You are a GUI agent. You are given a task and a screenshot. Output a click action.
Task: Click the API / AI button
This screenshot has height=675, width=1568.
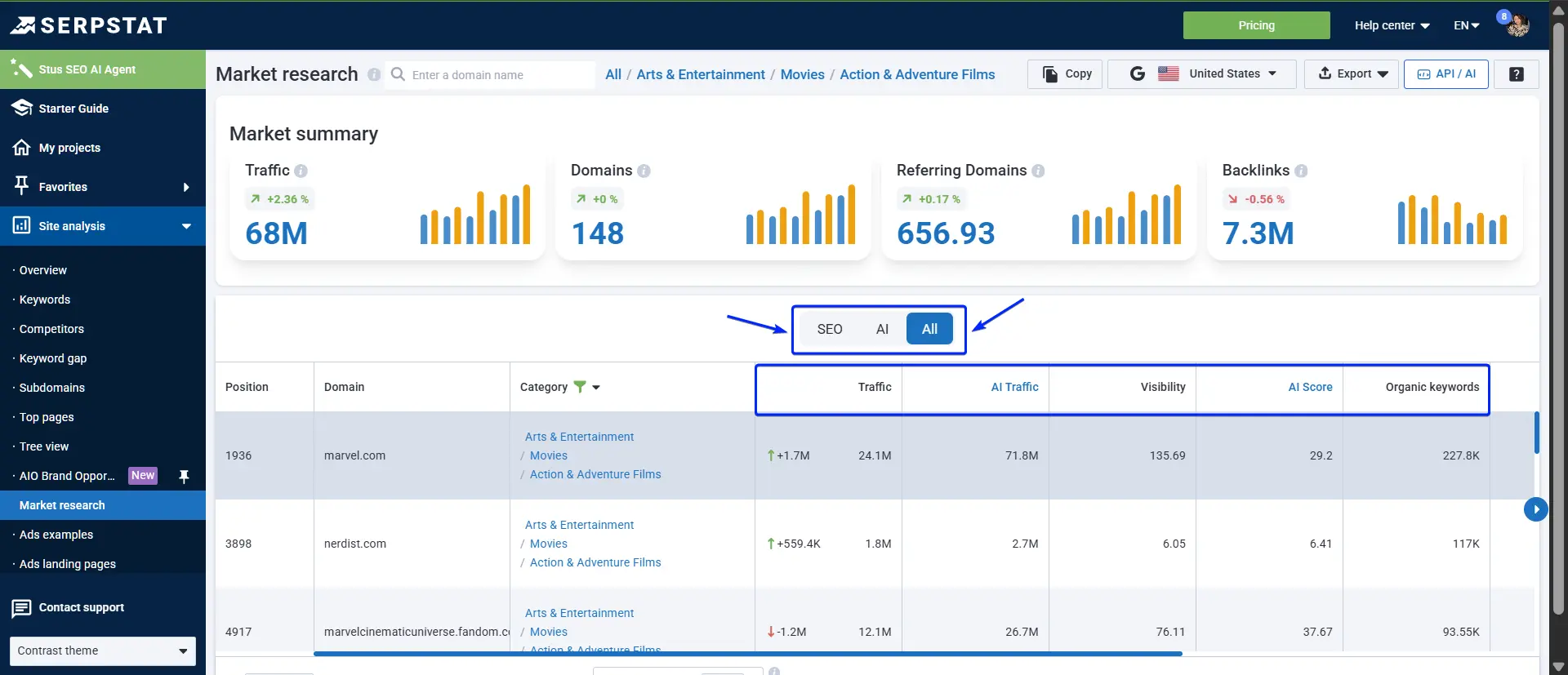tap(1445, 74)
